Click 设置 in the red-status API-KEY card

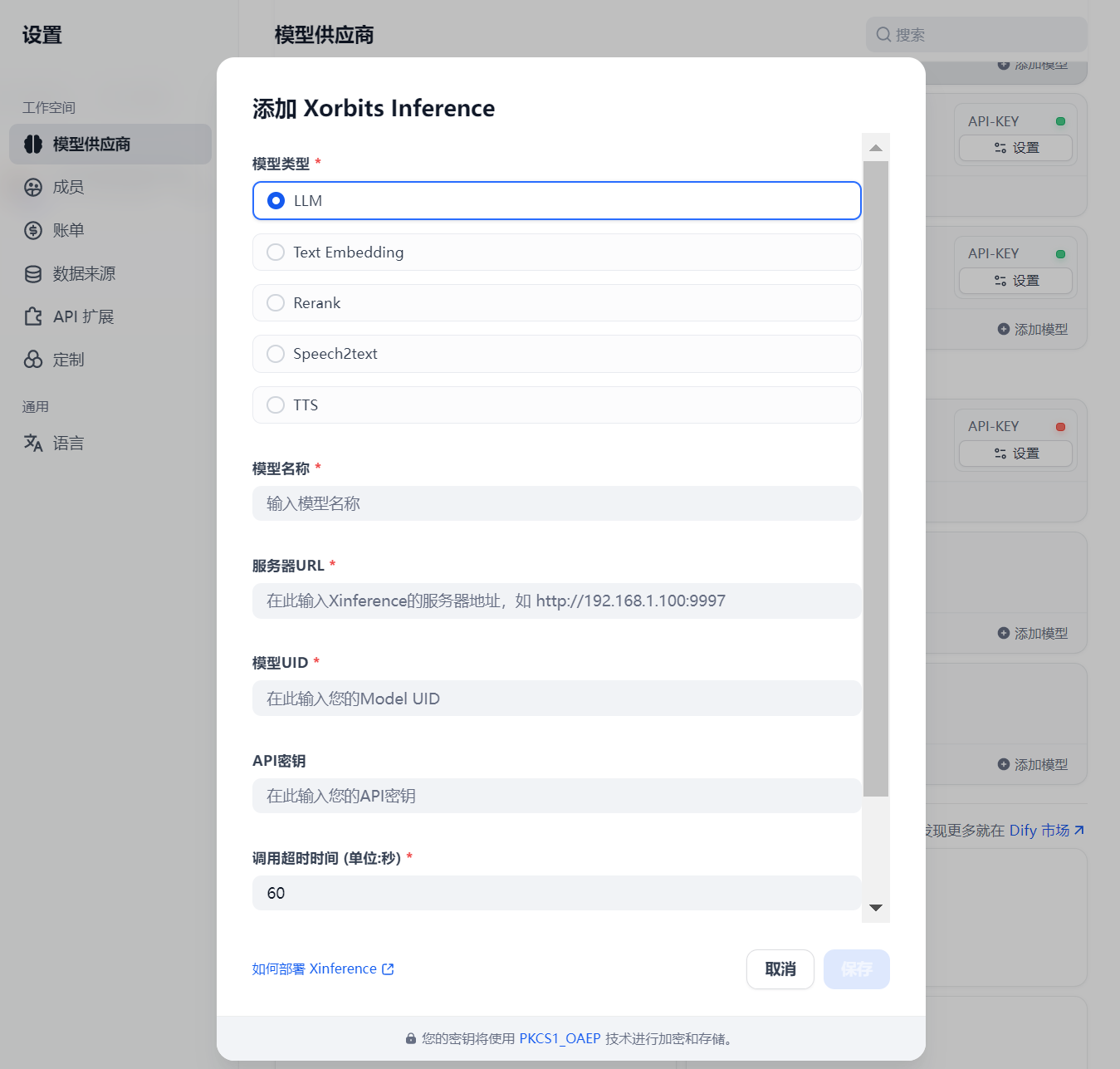pyautogui.click(x=1016, y=454)
